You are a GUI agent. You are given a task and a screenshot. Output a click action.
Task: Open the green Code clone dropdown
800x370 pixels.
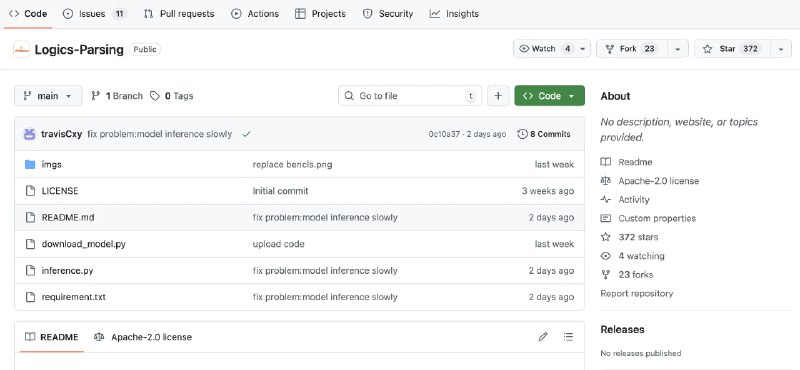point(549,96)
